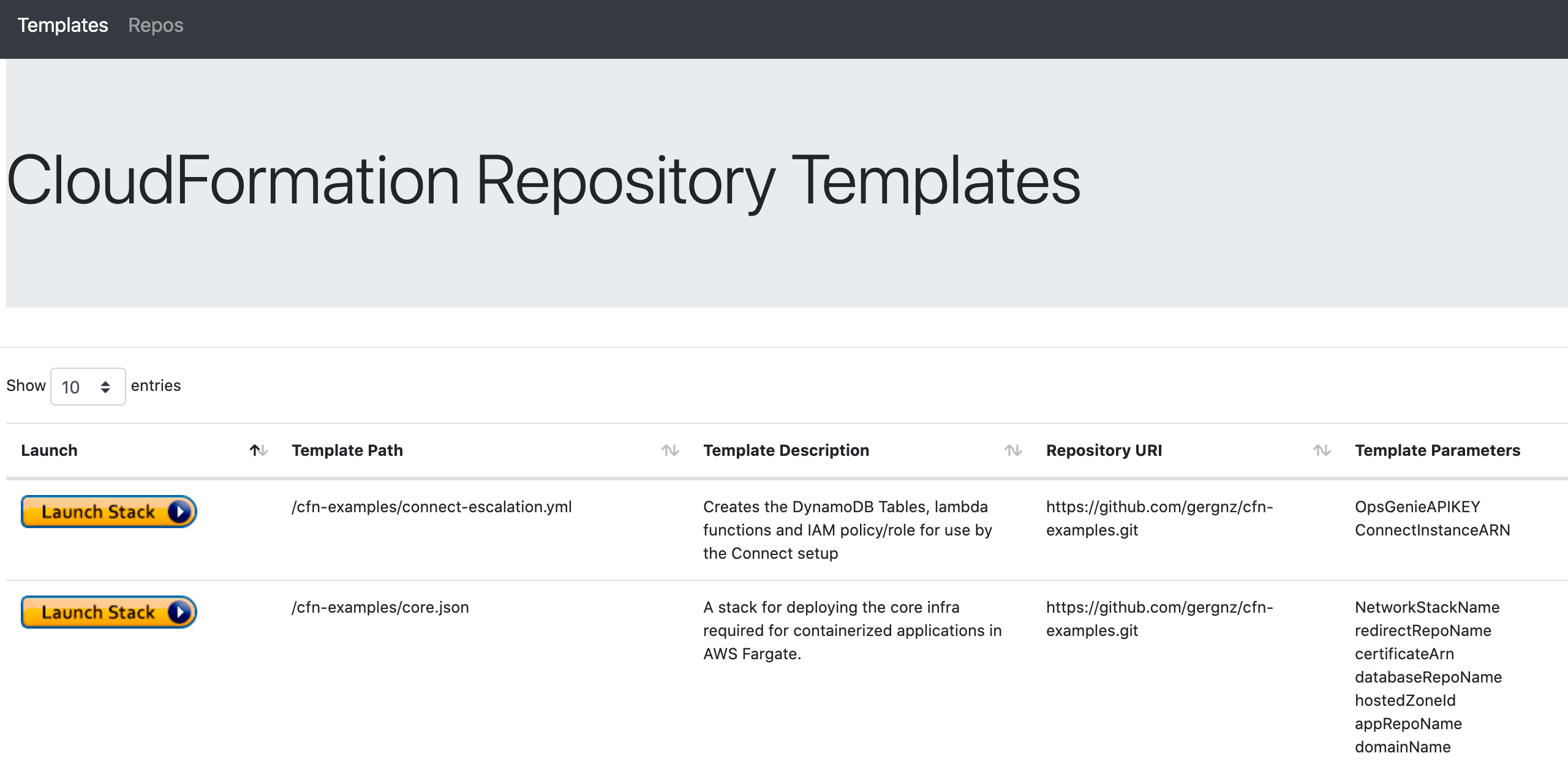Click sort arrows on Launch column
The height and width of the screenshot is (772, 1568).
click(258, 451)
